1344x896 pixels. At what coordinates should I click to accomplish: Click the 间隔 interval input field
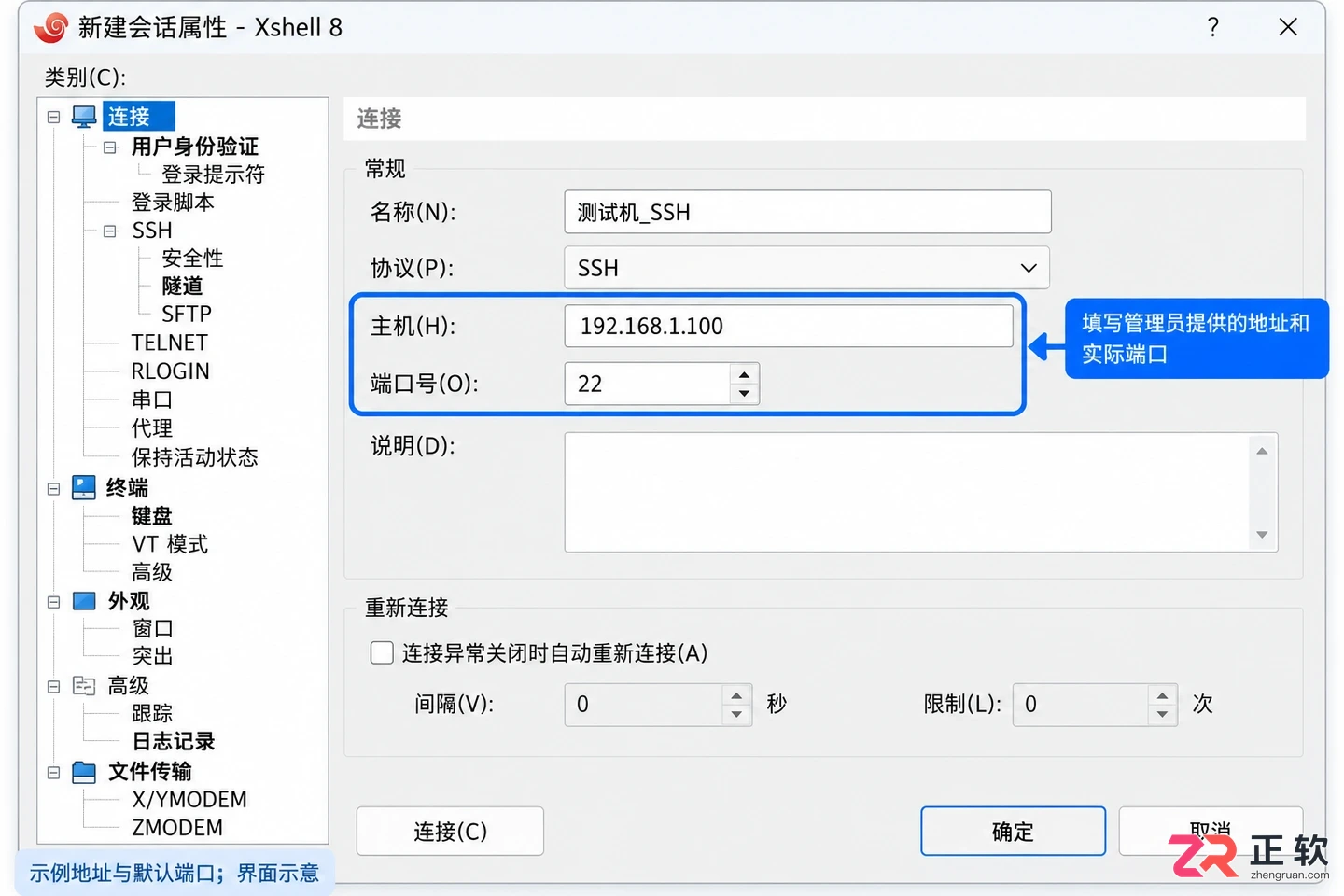pos(643,705)
